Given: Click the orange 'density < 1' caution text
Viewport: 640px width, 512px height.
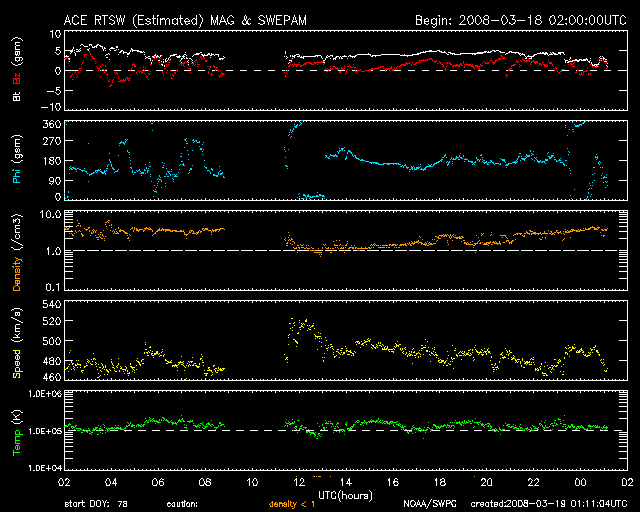Looking at the screenshot, I should [292, 504].
